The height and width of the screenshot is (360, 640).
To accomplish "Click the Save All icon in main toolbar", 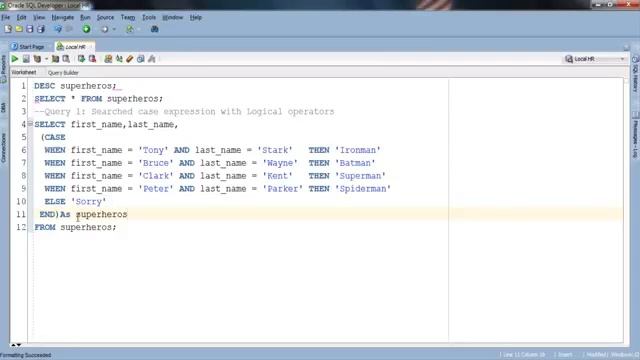I will tap(40, 29).
